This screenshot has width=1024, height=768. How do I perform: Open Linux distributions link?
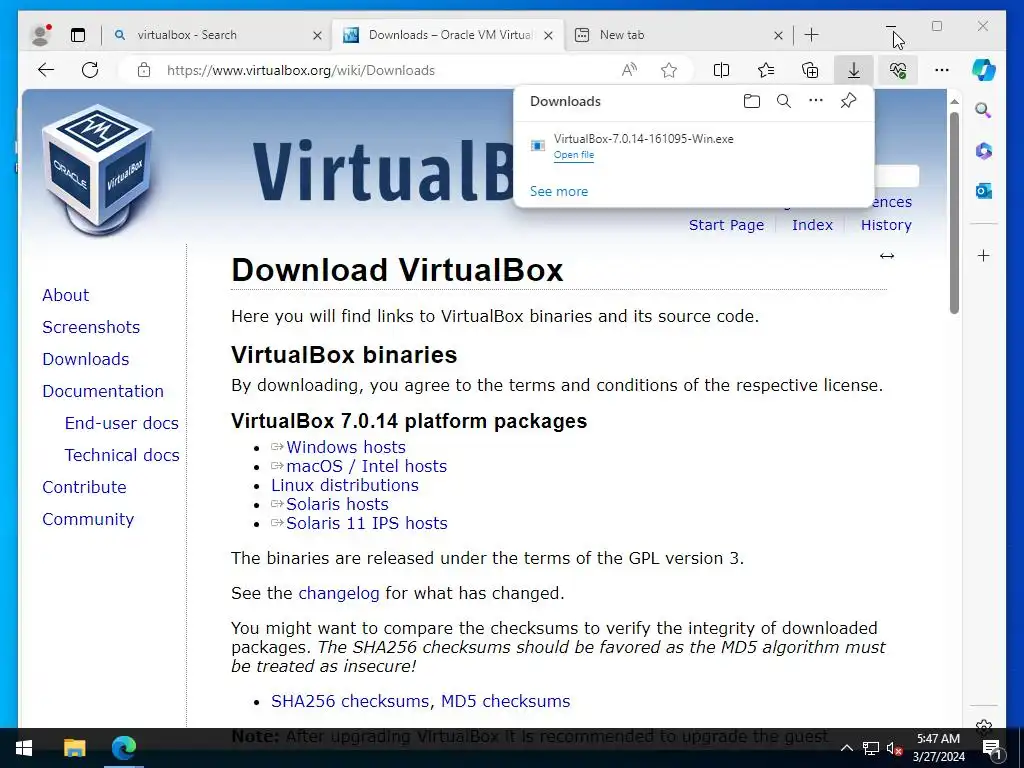[x=345, y=485]
